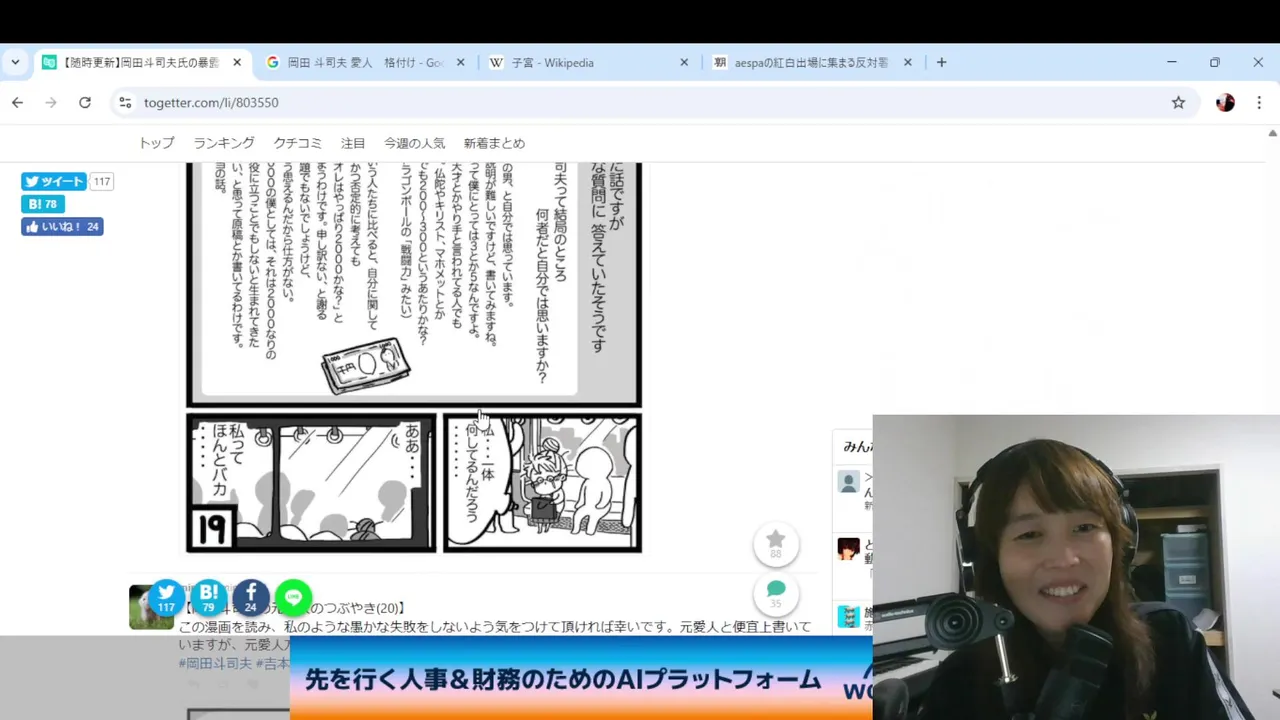The image size is (1280, 720).
Task: Bookmark this page with the star
Action: click(x=1178, y=102)
